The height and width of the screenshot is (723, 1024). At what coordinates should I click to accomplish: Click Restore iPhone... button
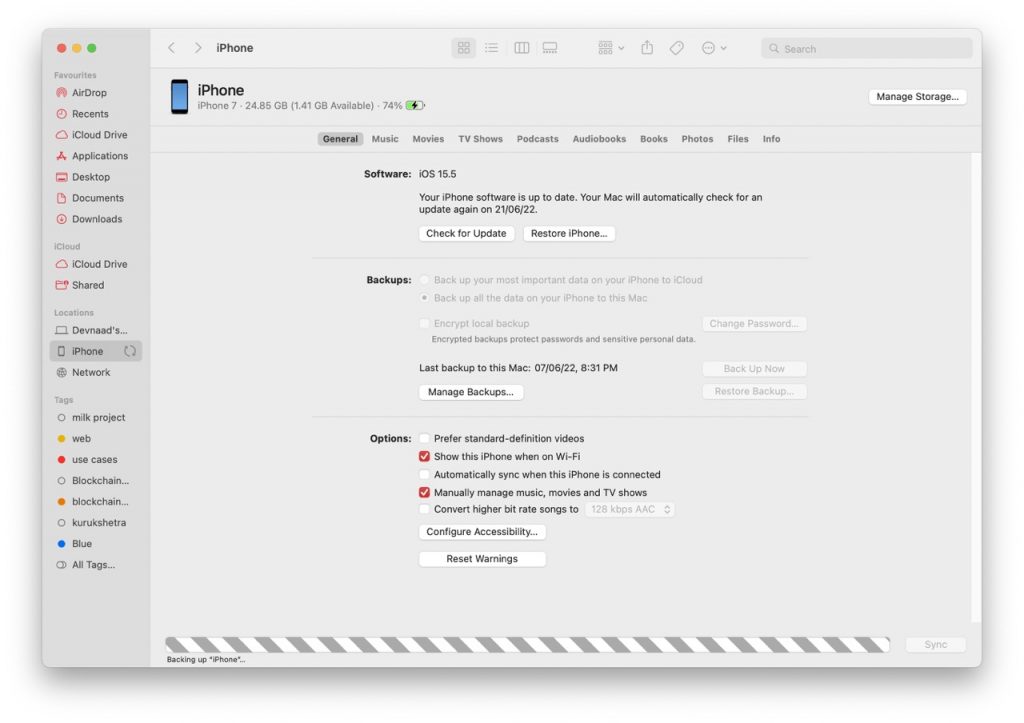(569, 233)
